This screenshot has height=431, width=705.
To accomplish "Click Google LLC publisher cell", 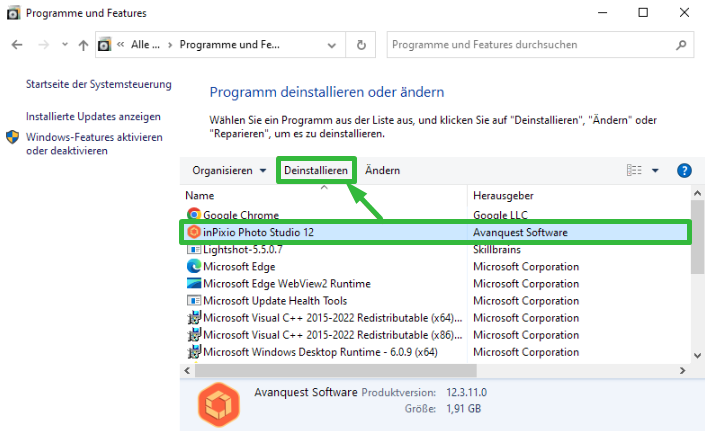I will coord(500,215).
